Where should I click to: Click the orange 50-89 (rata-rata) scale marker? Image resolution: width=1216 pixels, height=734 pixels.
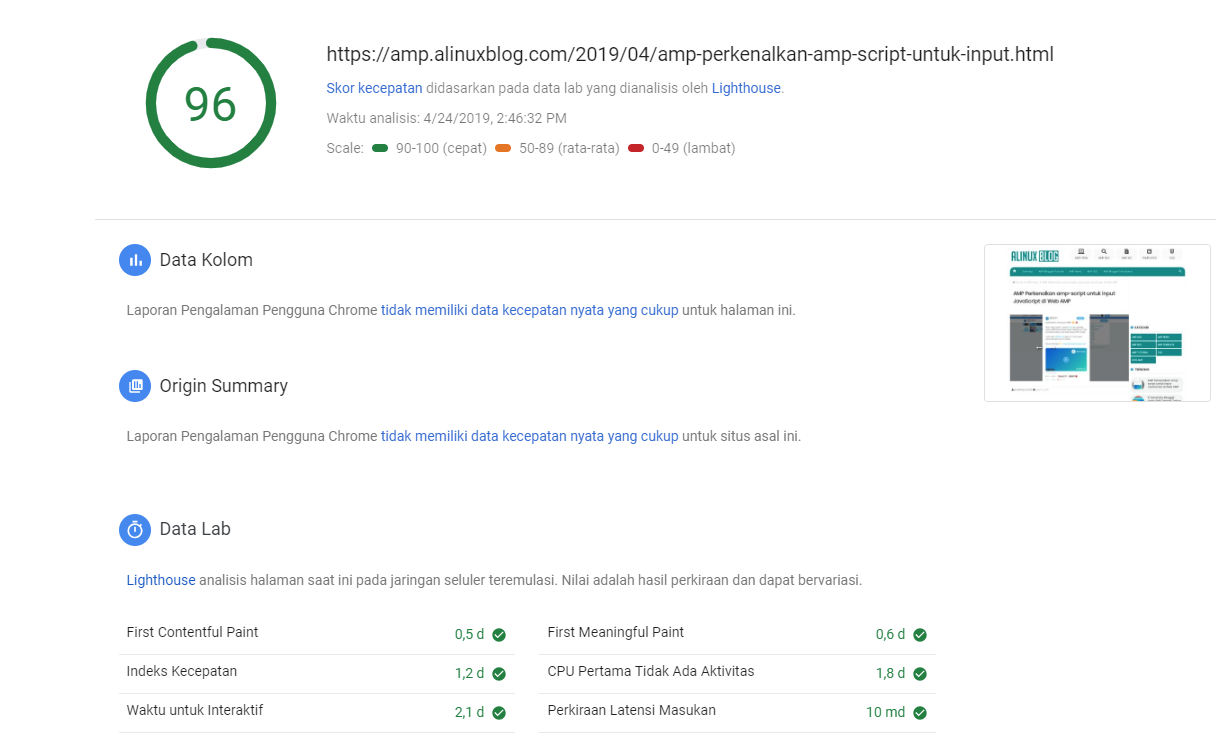tap(503, 148)
